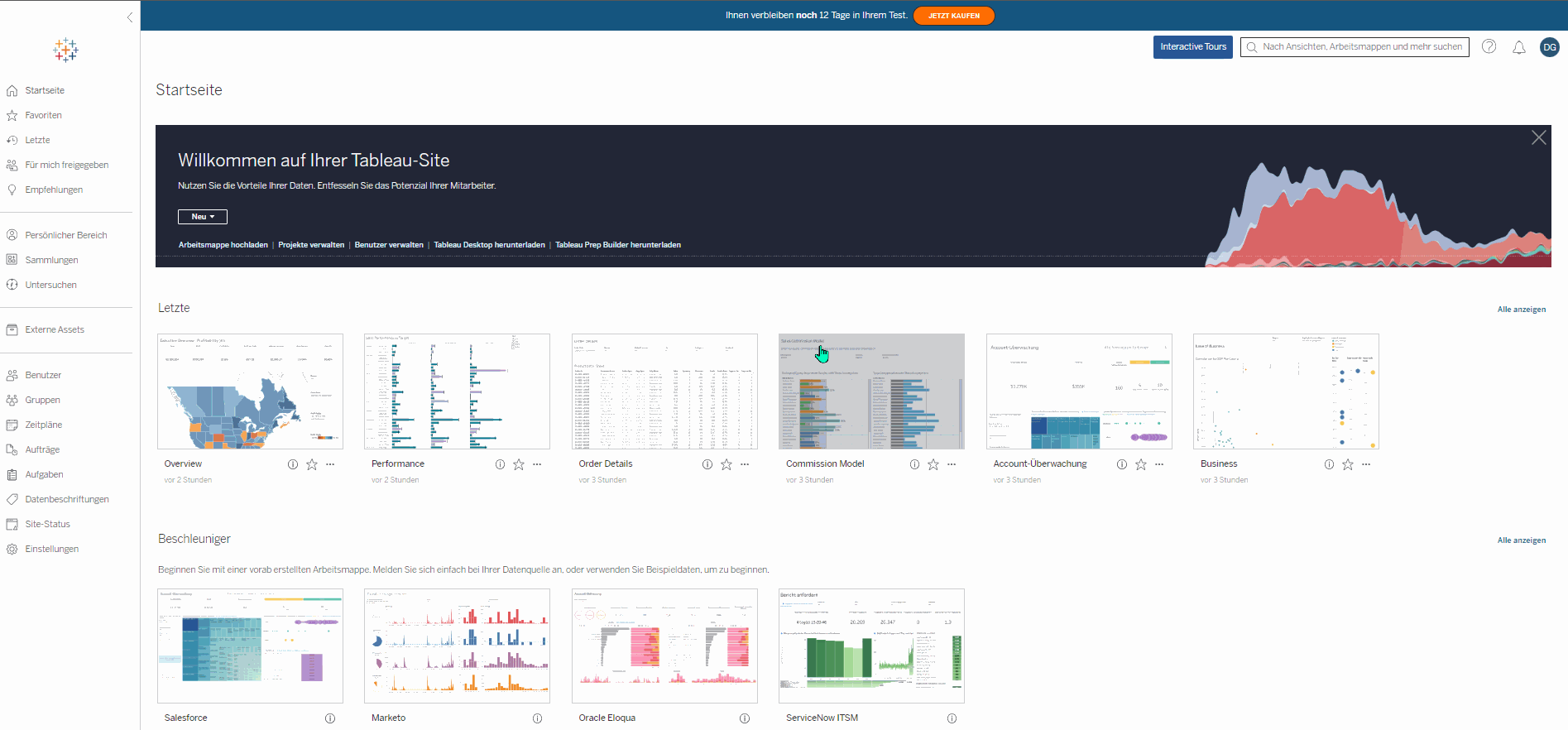Show details info for Overview
1568x730 pixels.
tap(293, 464)
